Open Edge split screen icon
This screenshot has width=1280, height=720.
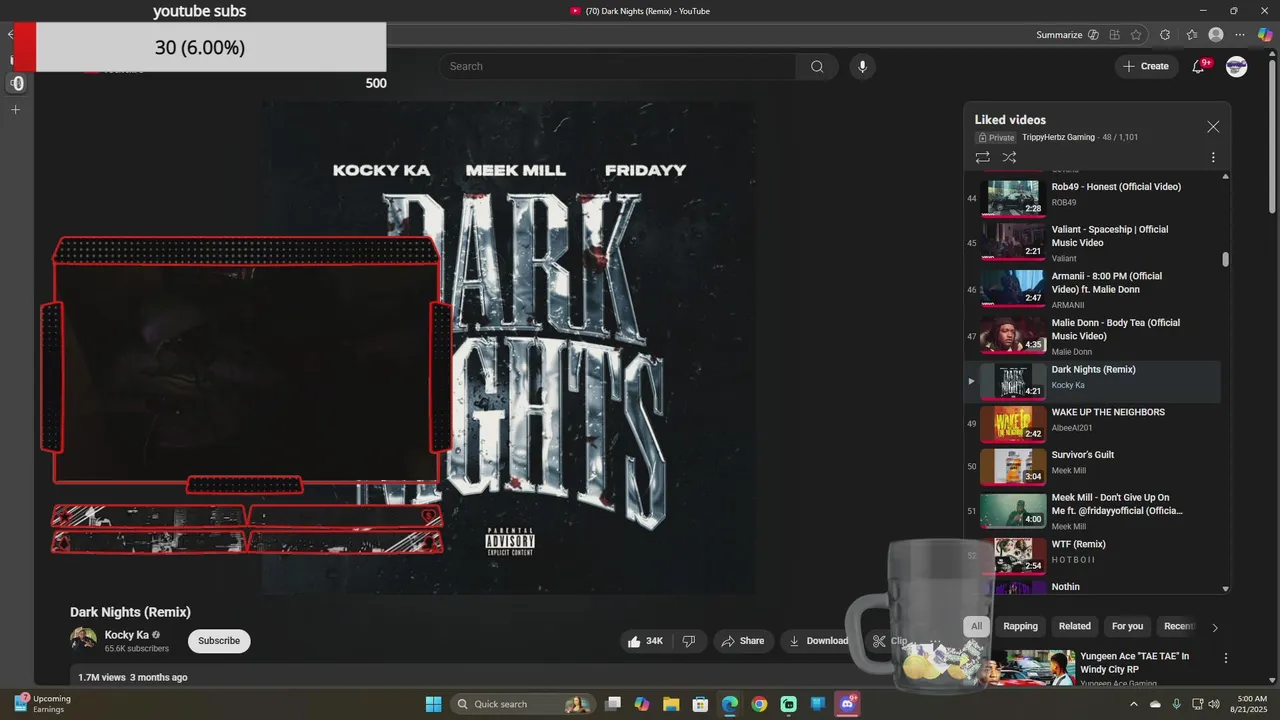click(1114, 34)
